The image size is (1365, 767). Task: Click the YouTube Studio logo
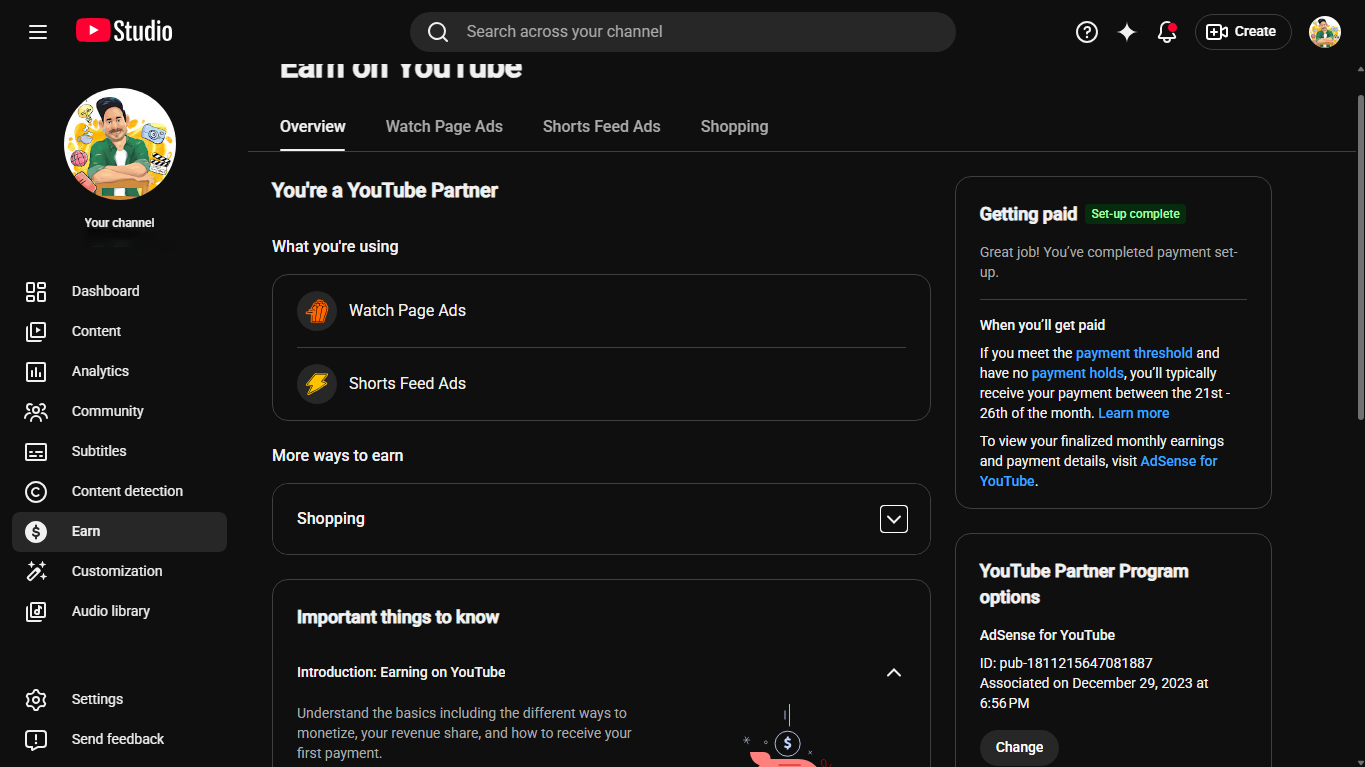(124, 32)
